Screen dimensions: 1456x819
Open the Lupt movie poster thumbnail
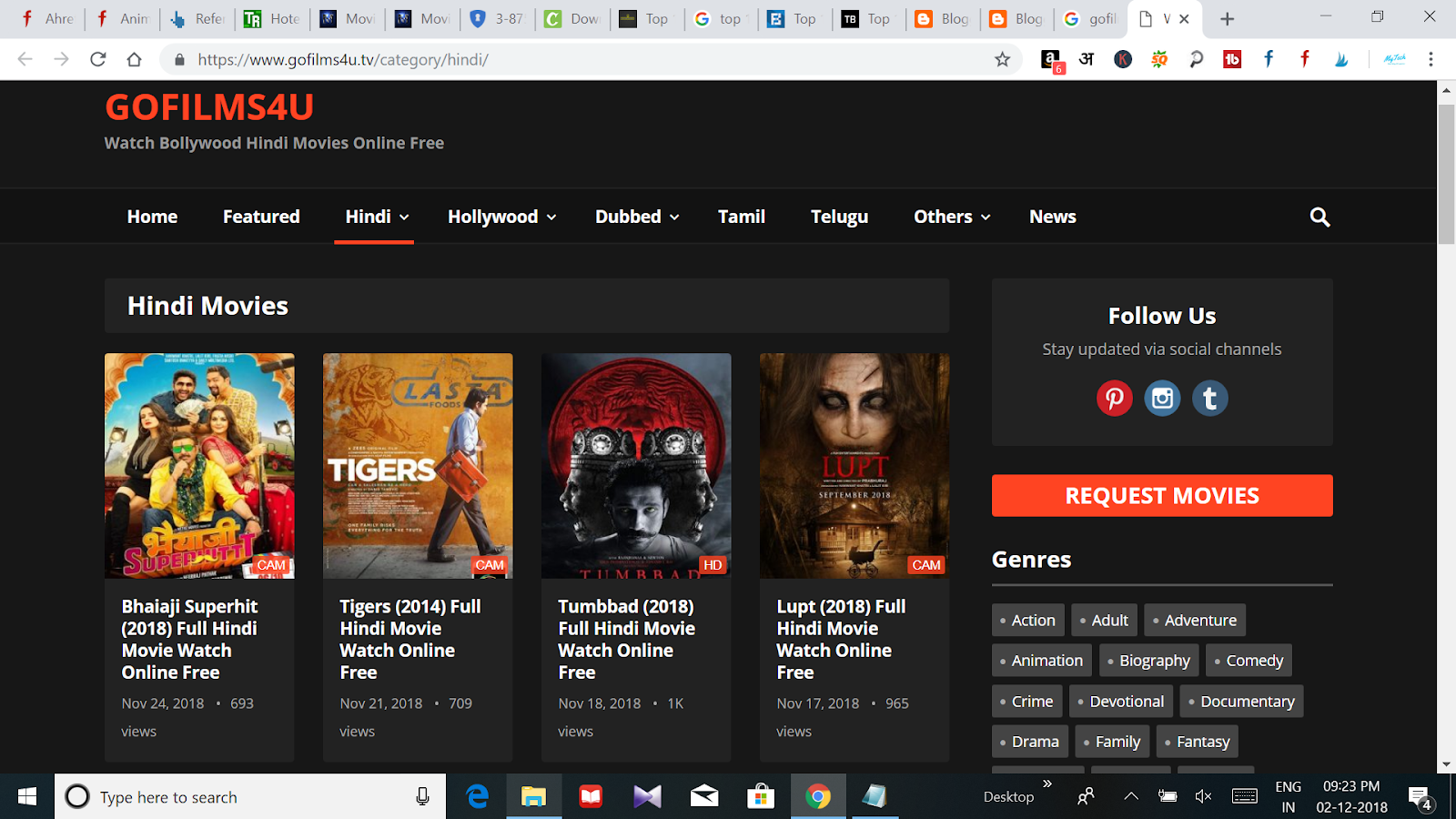point(854,466)
